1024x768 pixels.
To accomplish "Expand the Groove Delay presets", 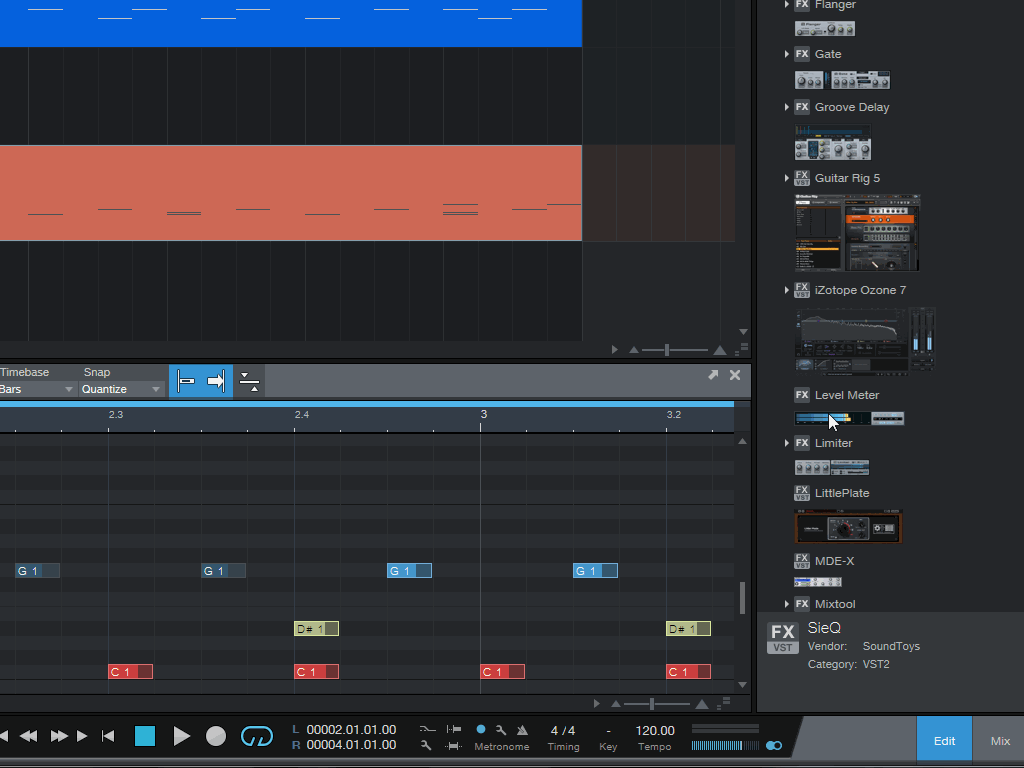I will (x=786, y=107).
